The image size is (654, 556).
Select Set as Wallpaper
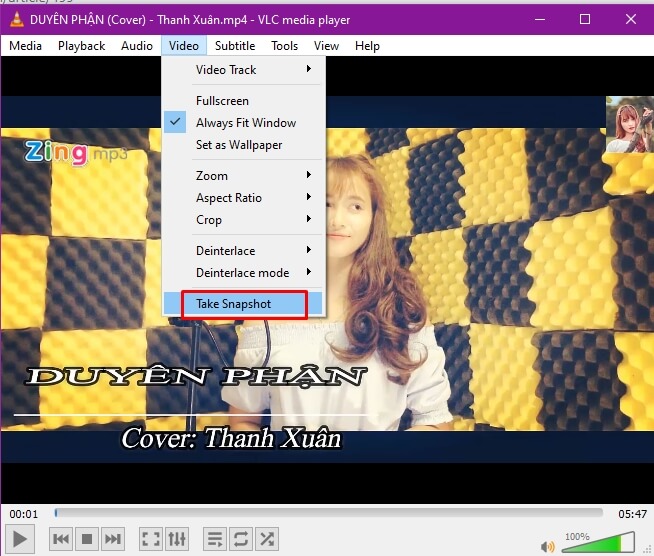[239, 145]
